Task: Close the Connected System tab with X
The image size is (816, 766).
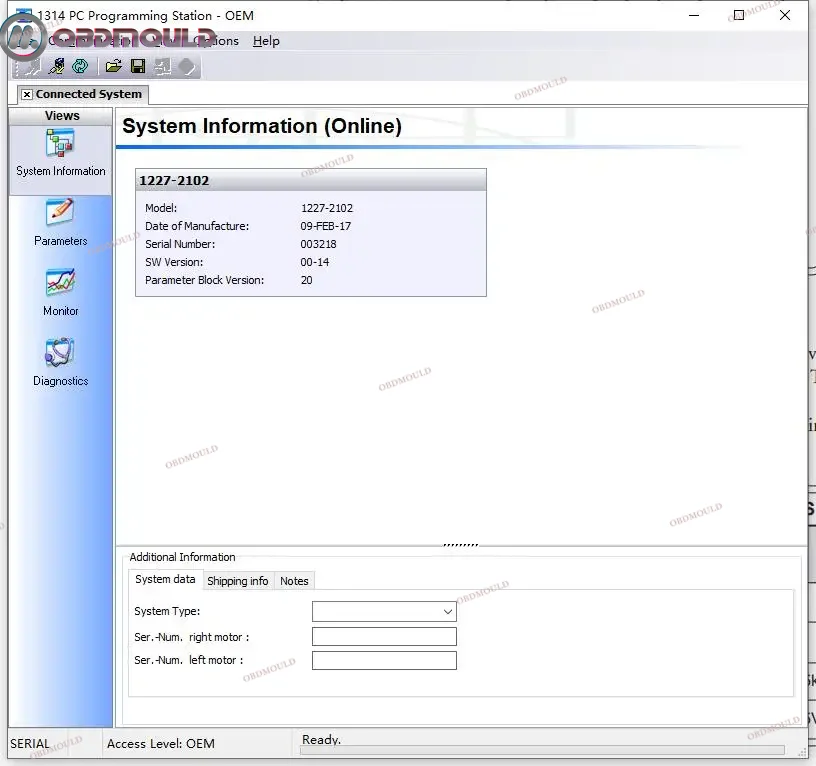Action: (x=26, y=95)
